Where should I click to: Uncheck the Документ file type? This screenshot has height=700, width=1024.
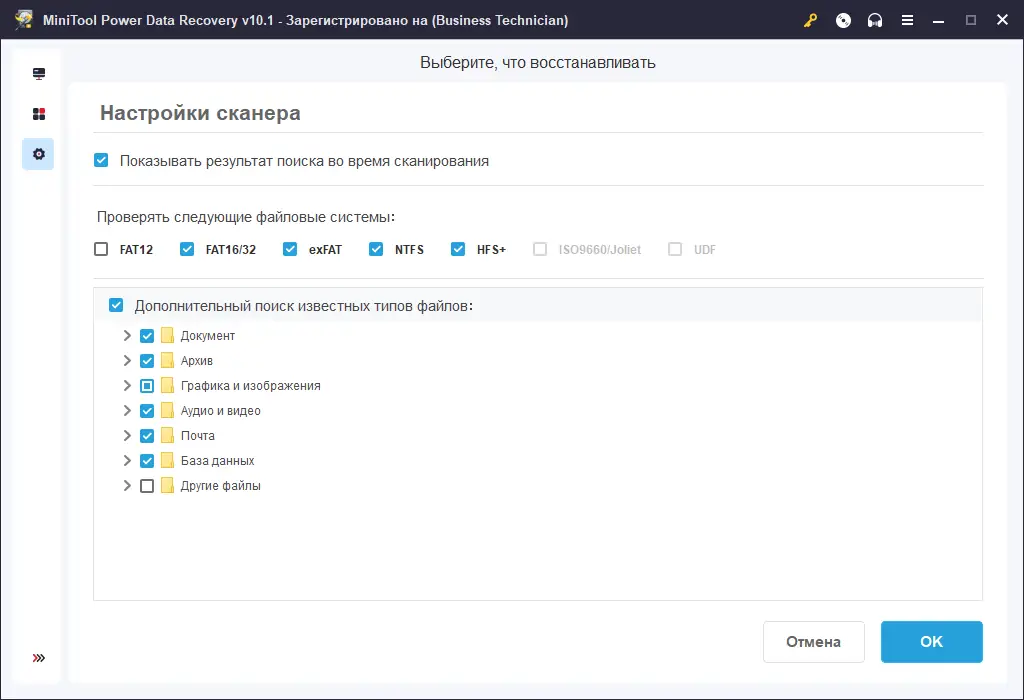(147, 336)
